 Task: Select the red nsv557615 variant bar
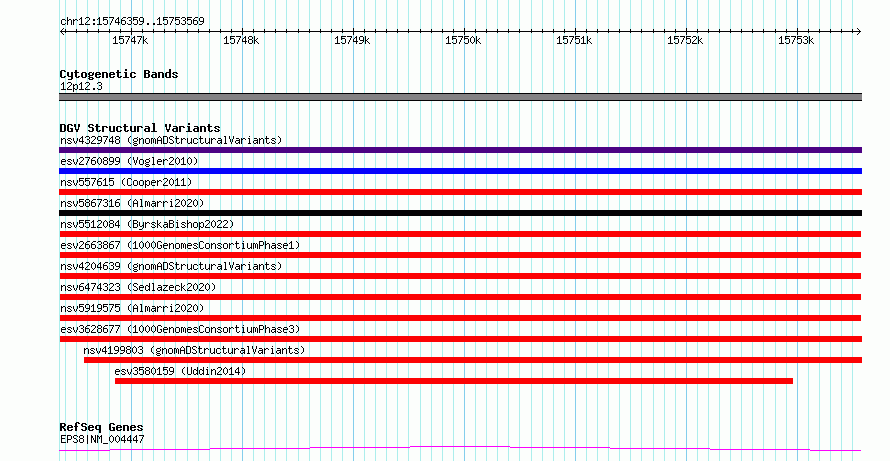(x=460, y=192)
